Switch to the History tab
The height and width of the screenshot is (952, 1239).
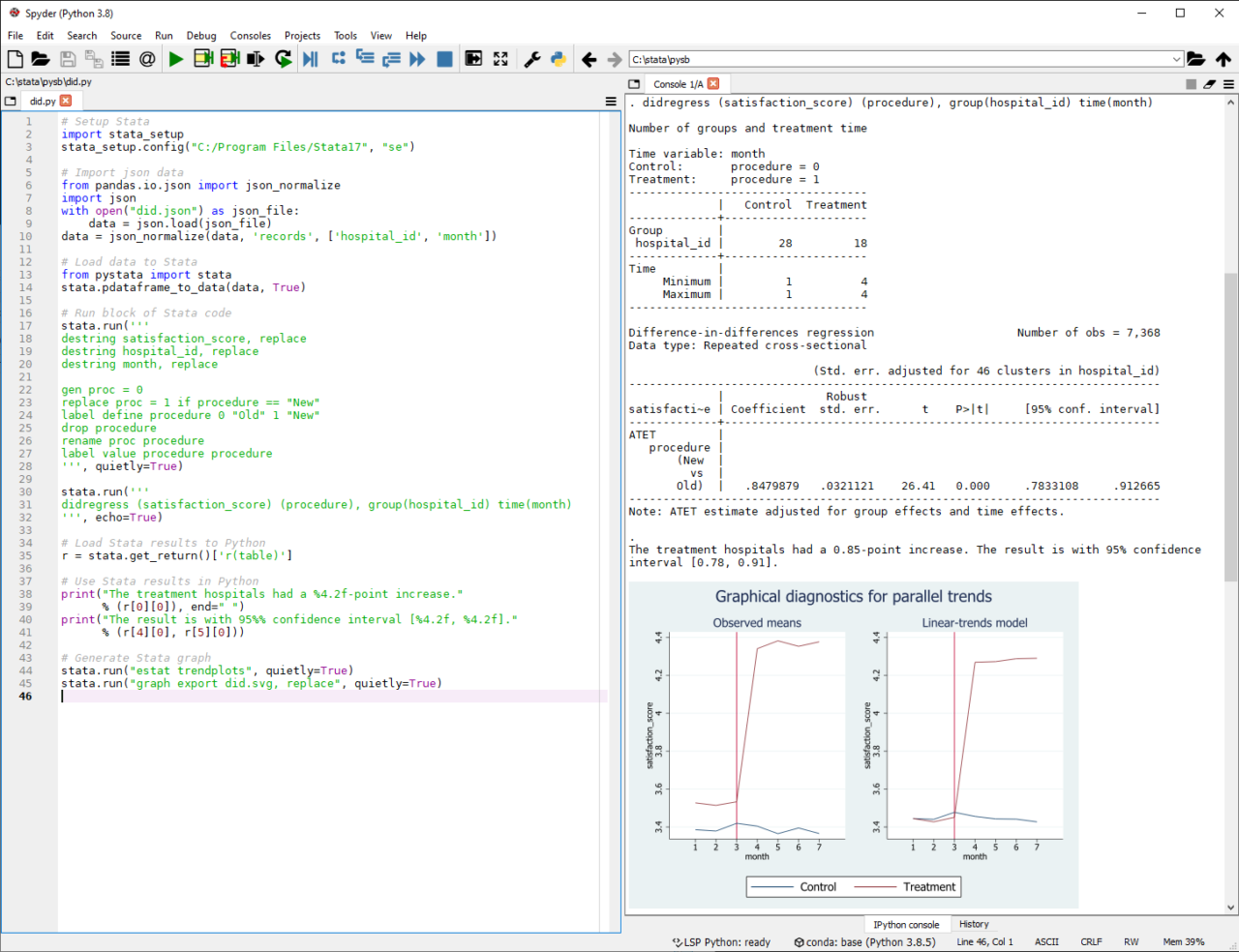[x=974, y=924]
